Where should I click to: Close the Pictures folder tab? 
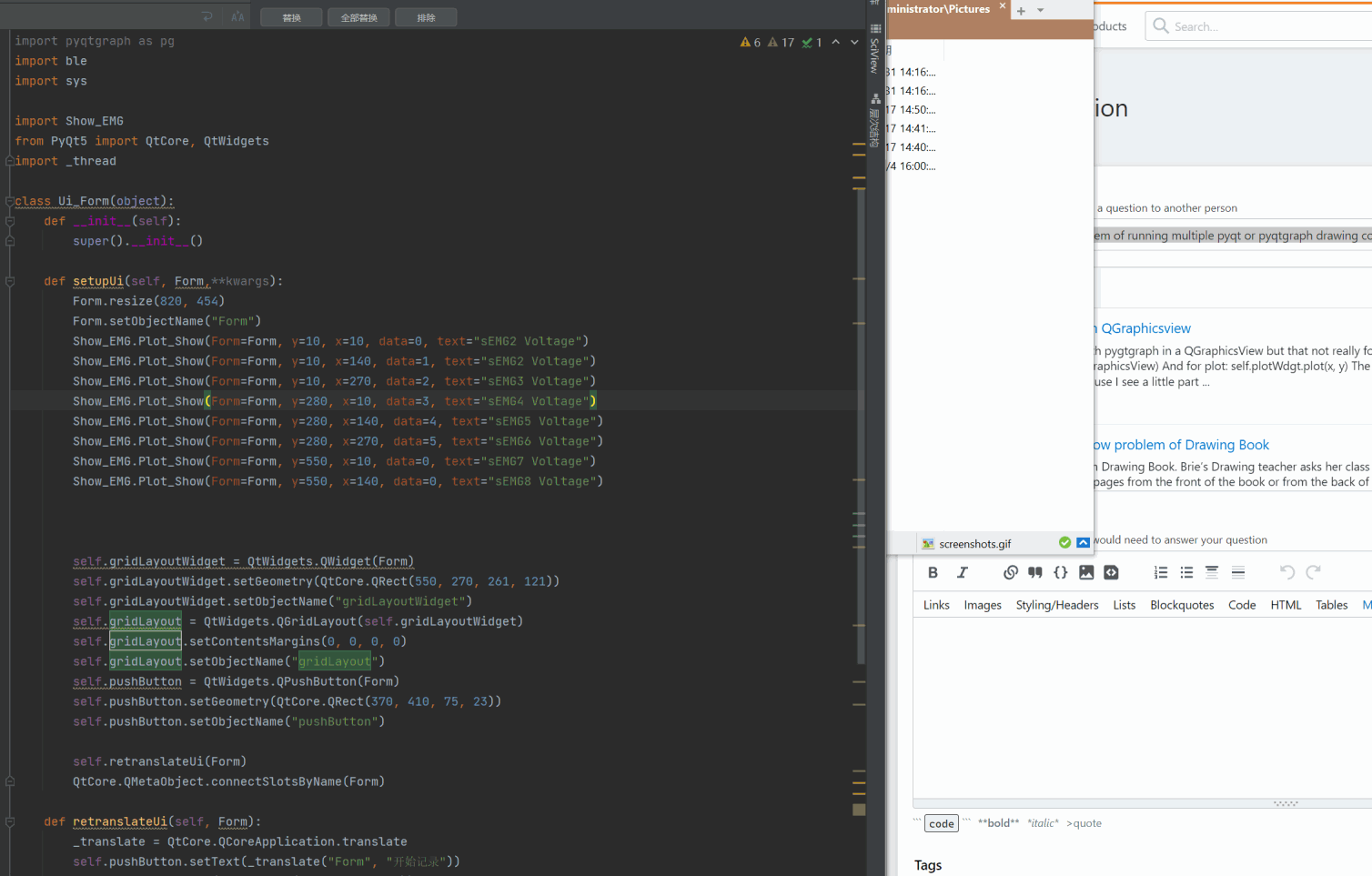point(1003,6)
